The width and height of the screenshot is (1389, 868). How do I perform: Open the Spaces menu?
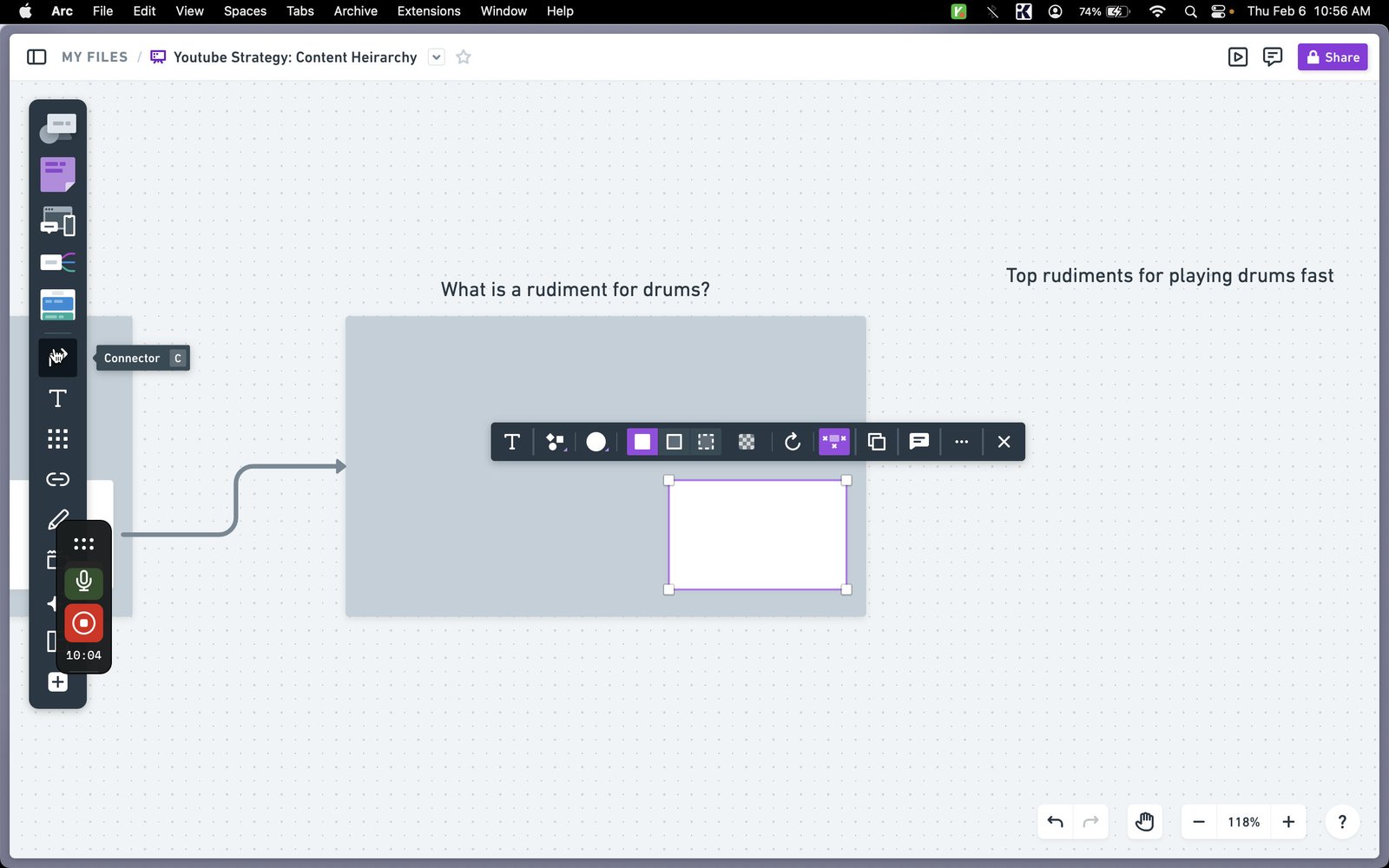point(245,11)
